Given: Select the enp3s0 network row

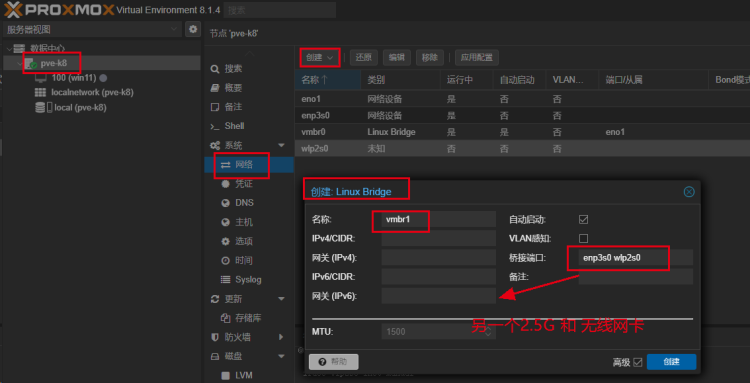Looking at the screenshot, I should (522, 116).
